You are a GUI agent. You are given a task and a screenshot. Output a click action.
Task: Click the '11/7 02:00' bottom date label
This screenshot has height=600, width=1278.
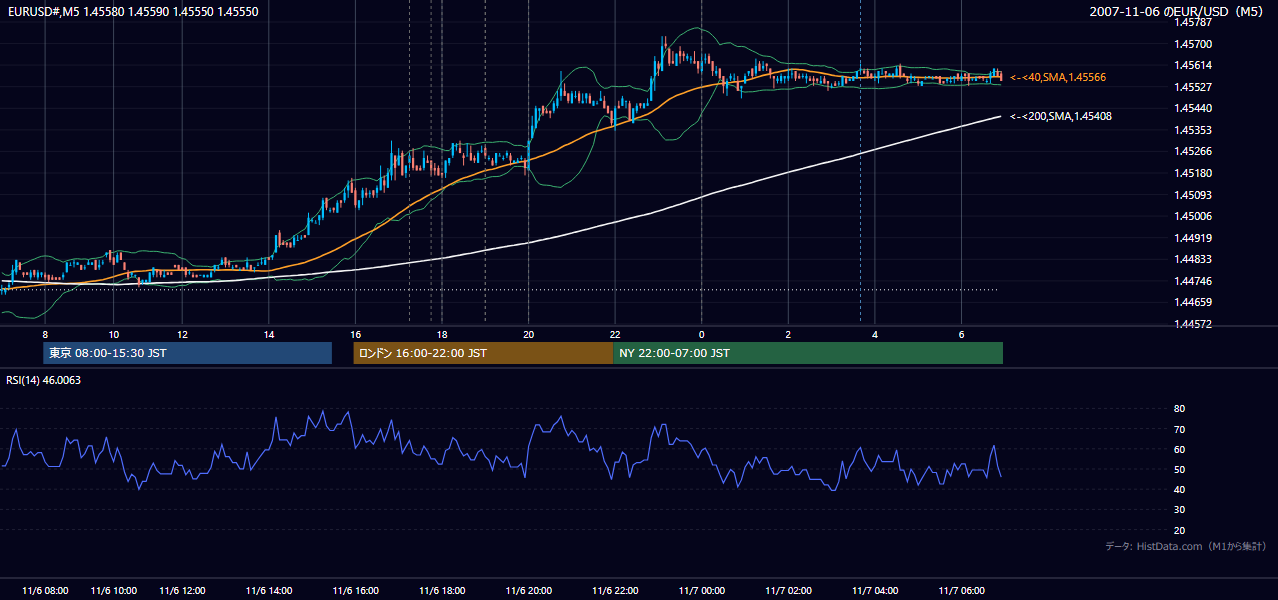[x=788, y=590]
